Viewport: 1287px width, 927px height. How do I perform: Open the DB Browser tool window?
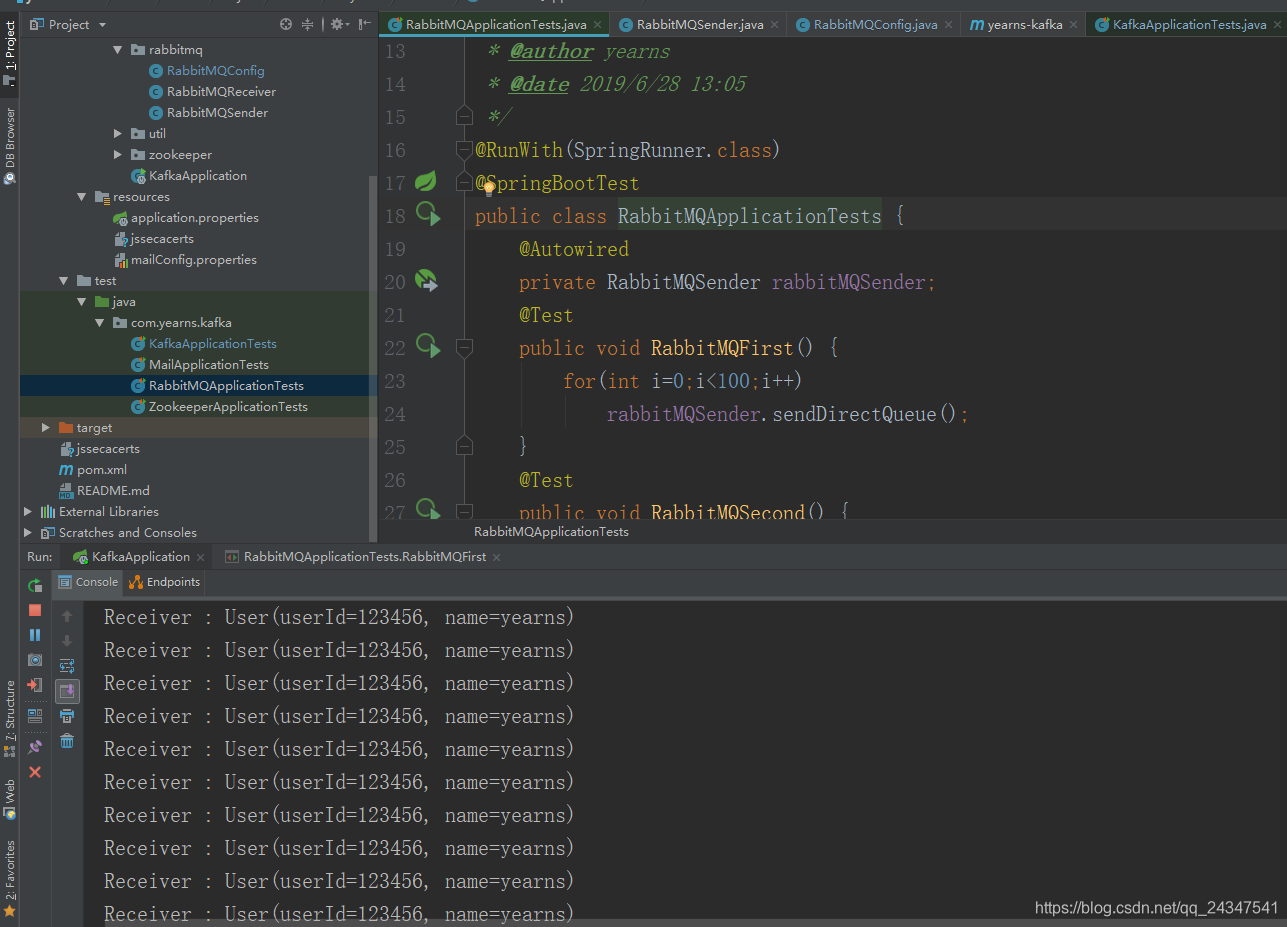(x=9, y=145)
